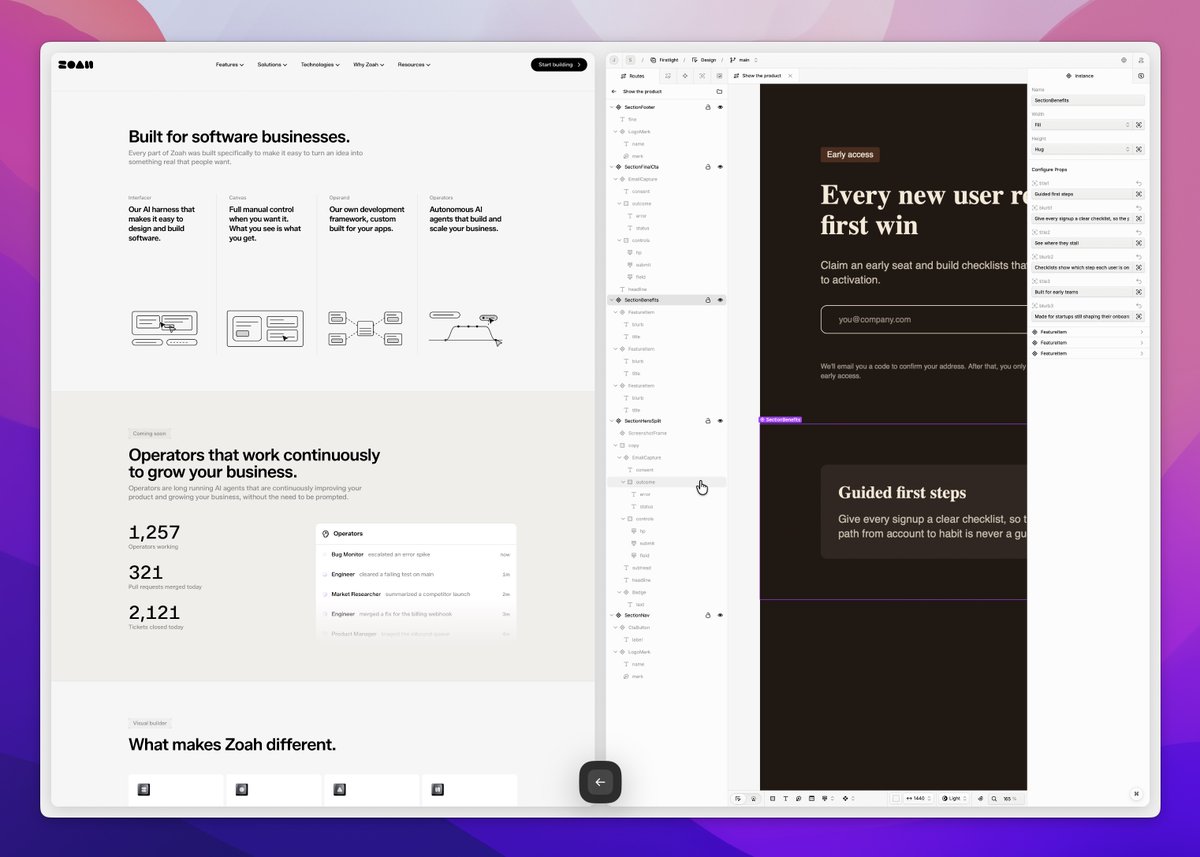Close the Show the product tab
This screenshot has width=1200, height=857.
(790, 76)
